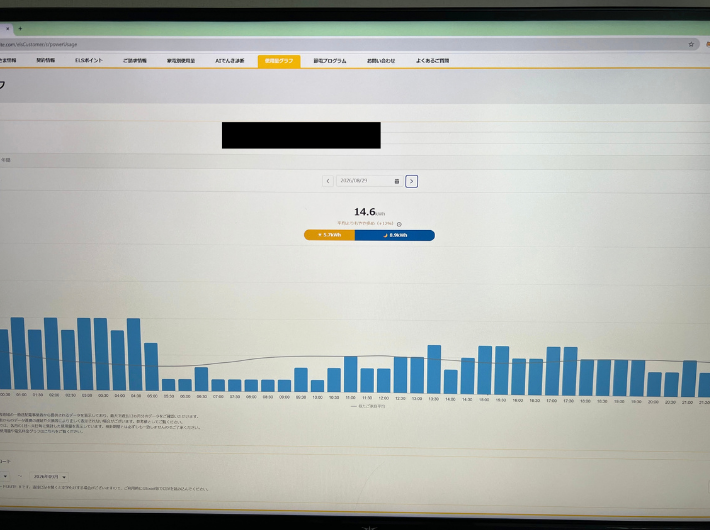Go to the previous day arrow
This screenshot has height=530, width=710.
click(x=328, y=181)
